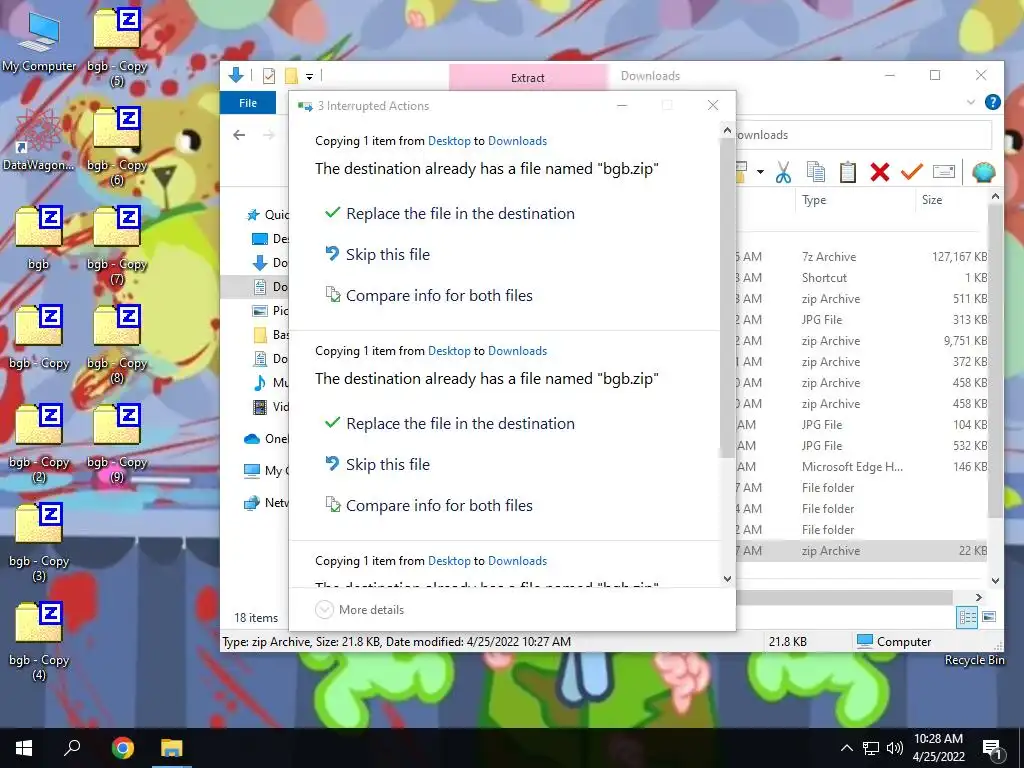Go back with Explorer back arrow
1024x768 pixels.
239,135
